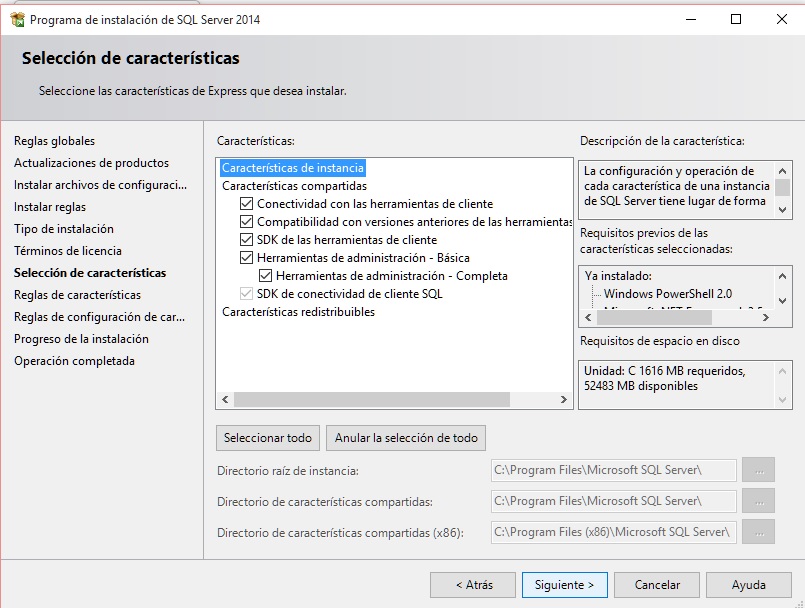This screenshot has height=608, width=805.
Task: Click Seleccionar todo
Action: pyautogui.click(x=267, y=437)
